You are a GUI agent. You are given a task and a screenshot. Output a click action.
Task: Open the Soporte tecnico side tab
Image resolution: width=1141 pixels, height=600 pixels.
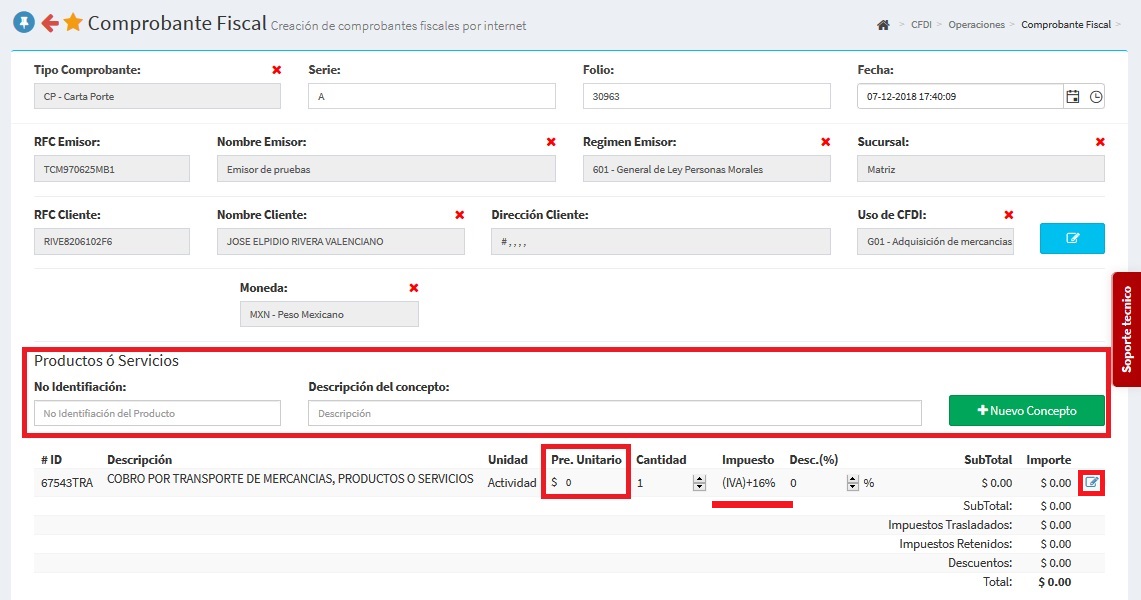[x=1127, y=329]
